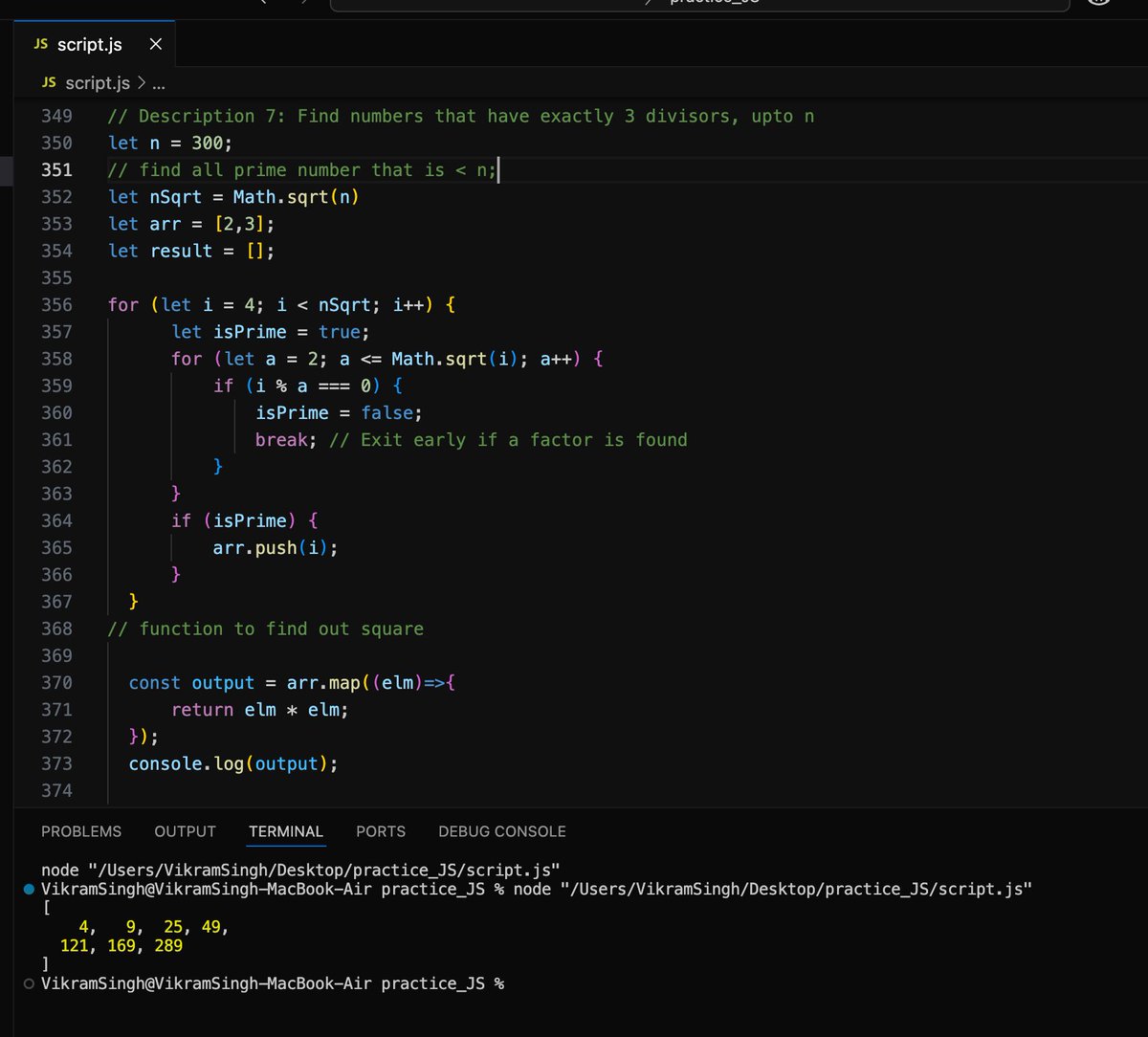Click 'if (isPrime) {' on line 364
This screenshot has height=1037, width=1148.
pyautogui.click(x=245, y=520)
